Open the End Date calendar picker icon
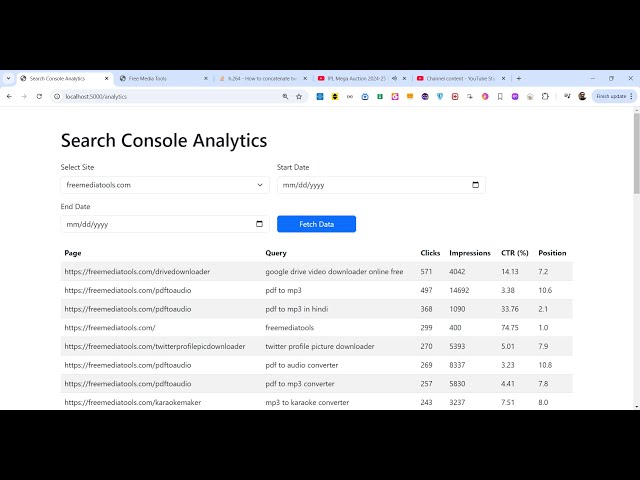This screenshot has width=640, height=480. click(259, 224)
